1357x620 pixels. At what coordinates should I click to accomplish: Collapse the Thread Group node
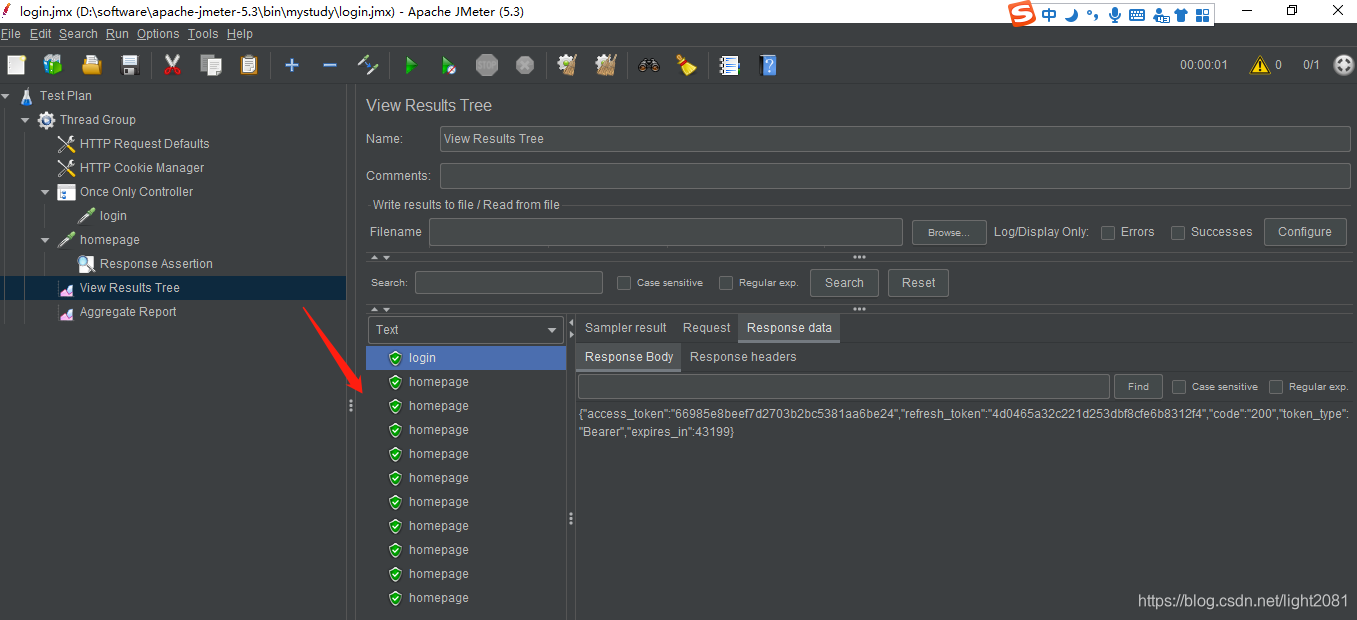coord(25,120)
